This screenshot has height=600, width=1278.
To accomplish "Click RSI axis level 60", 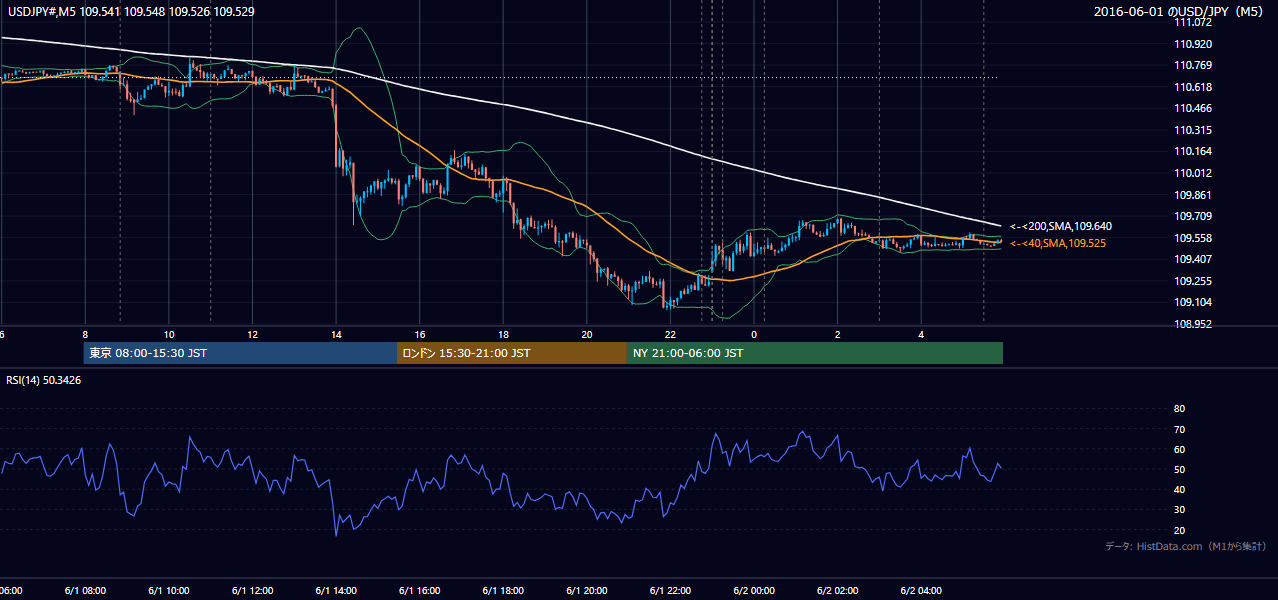I will click(x=1179, y=449).
